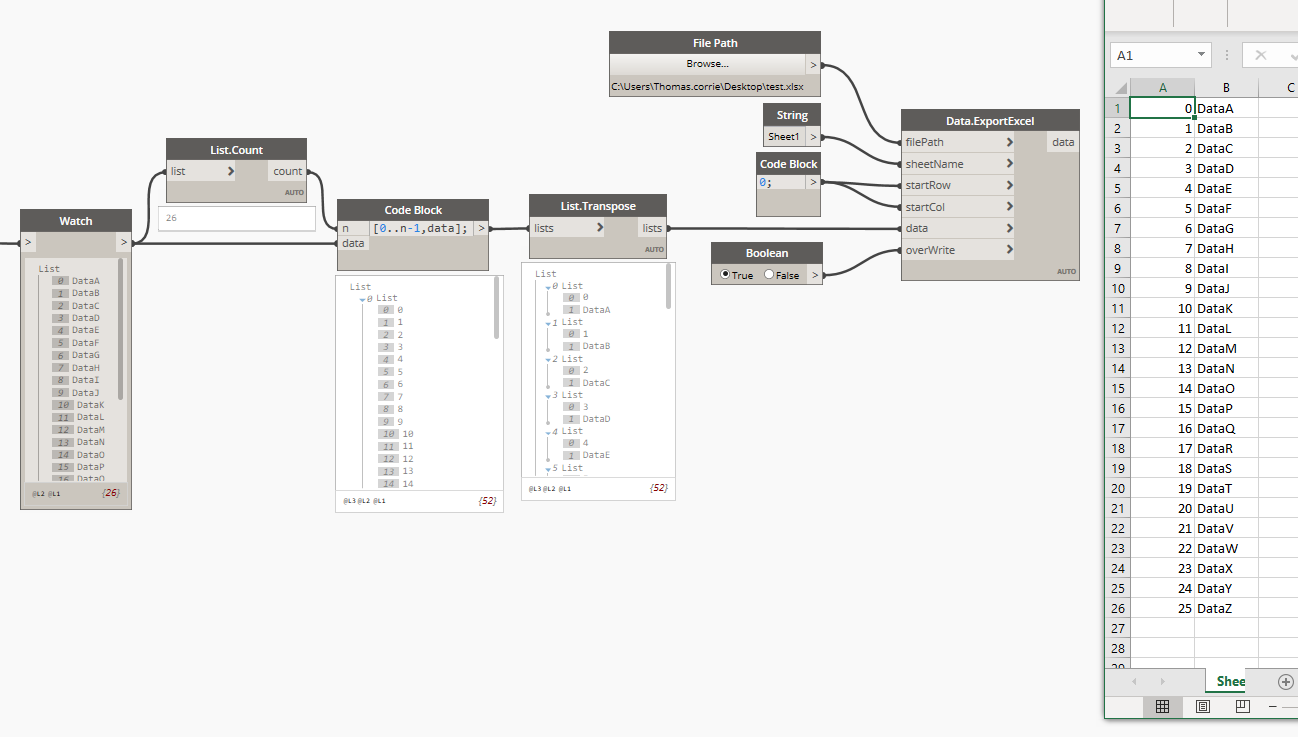The image size is (1298, 737).
Task: Collapse "4 List" in the List.Transpose preview
Action: [548, 431]
